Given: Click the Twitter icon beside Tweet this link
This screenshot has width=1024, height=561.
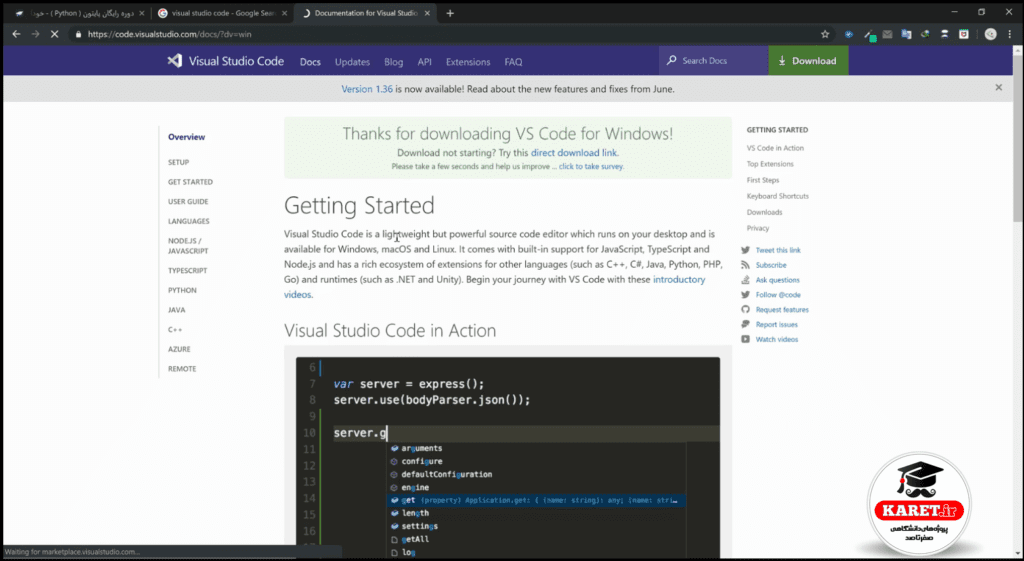Looking at the screenshot, I should point(745,250).
